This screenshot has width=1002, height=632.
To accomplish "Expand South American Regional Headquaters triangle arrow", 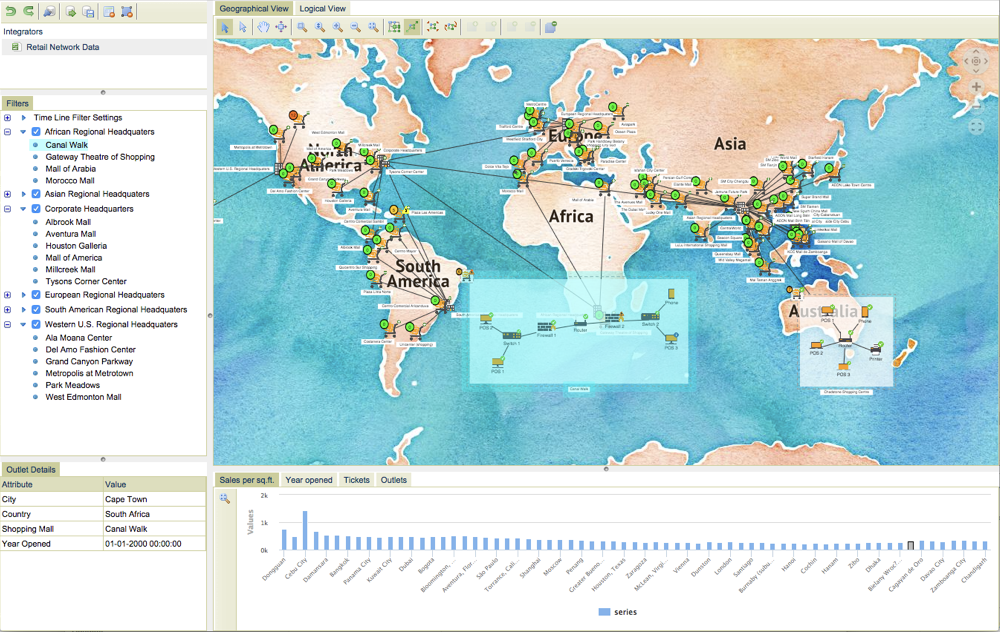I will (x=24, y=309).
